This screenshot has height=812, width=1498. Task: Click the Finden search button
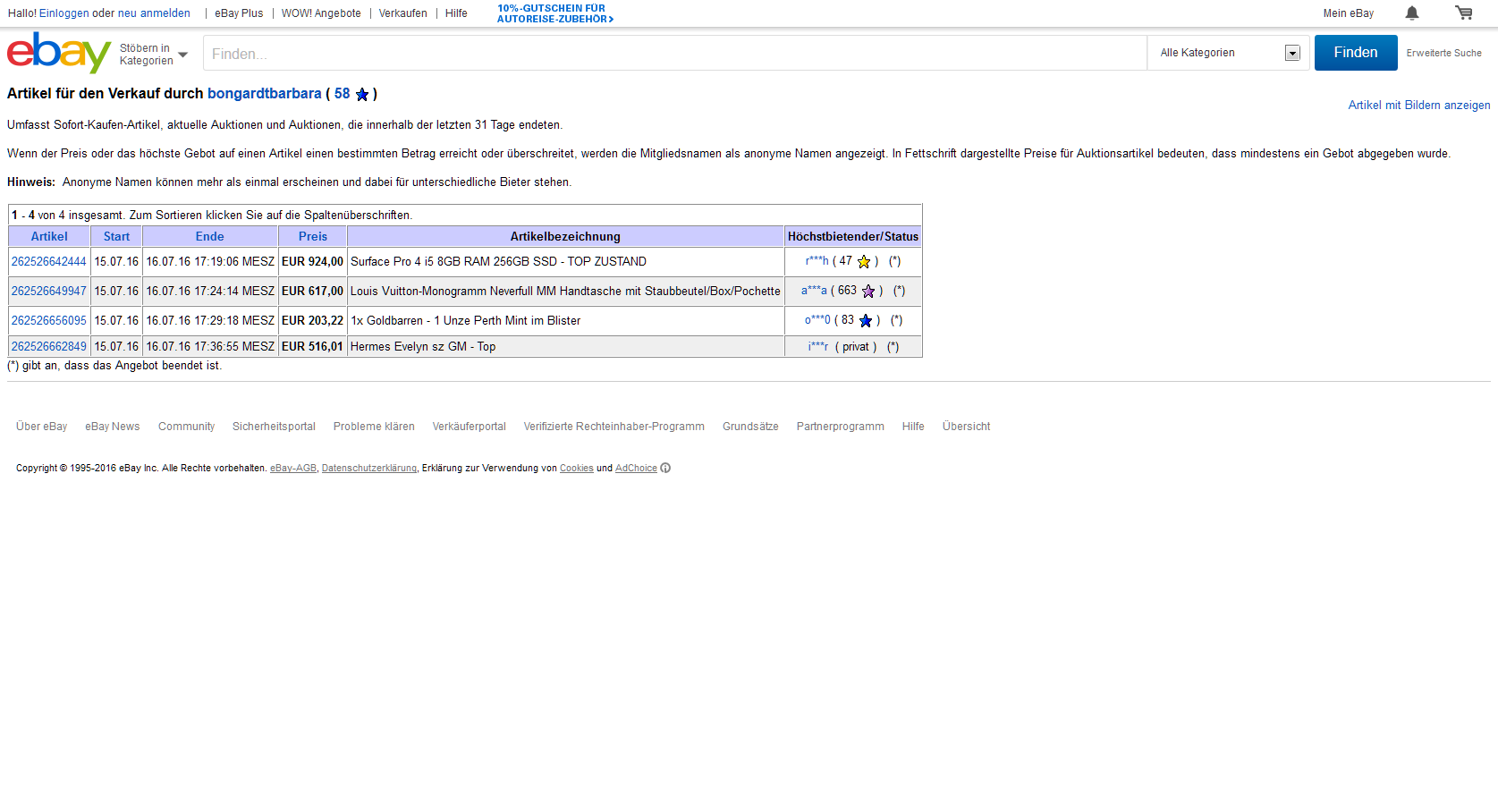tap(1356, 53)
